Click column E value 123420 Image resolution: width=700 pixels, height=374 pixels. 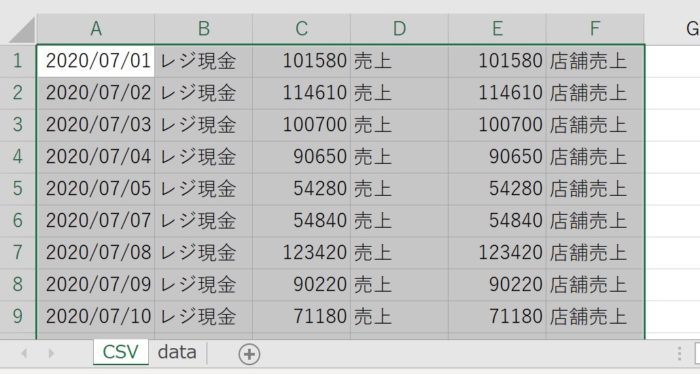pos(497,253)
